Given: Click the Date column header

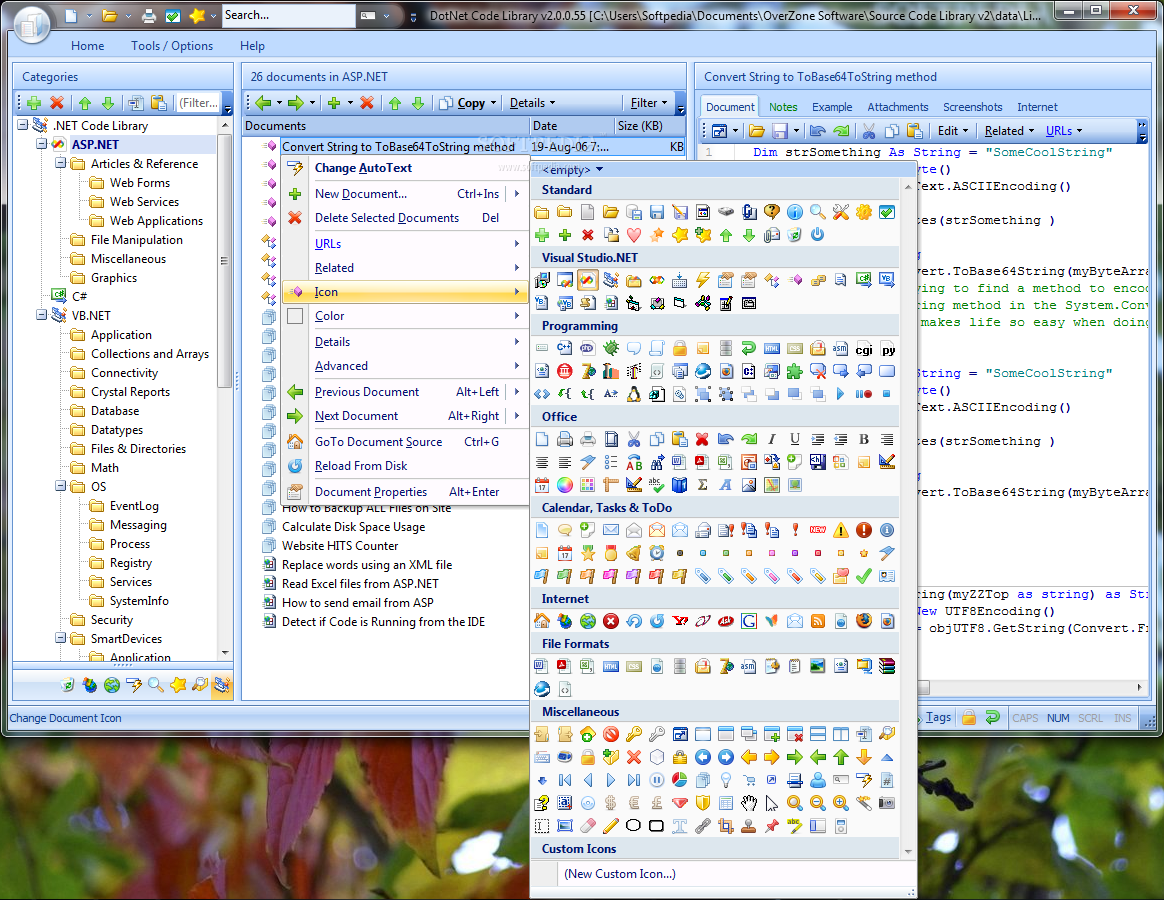Looking at the screenshot, I should 571,126.
